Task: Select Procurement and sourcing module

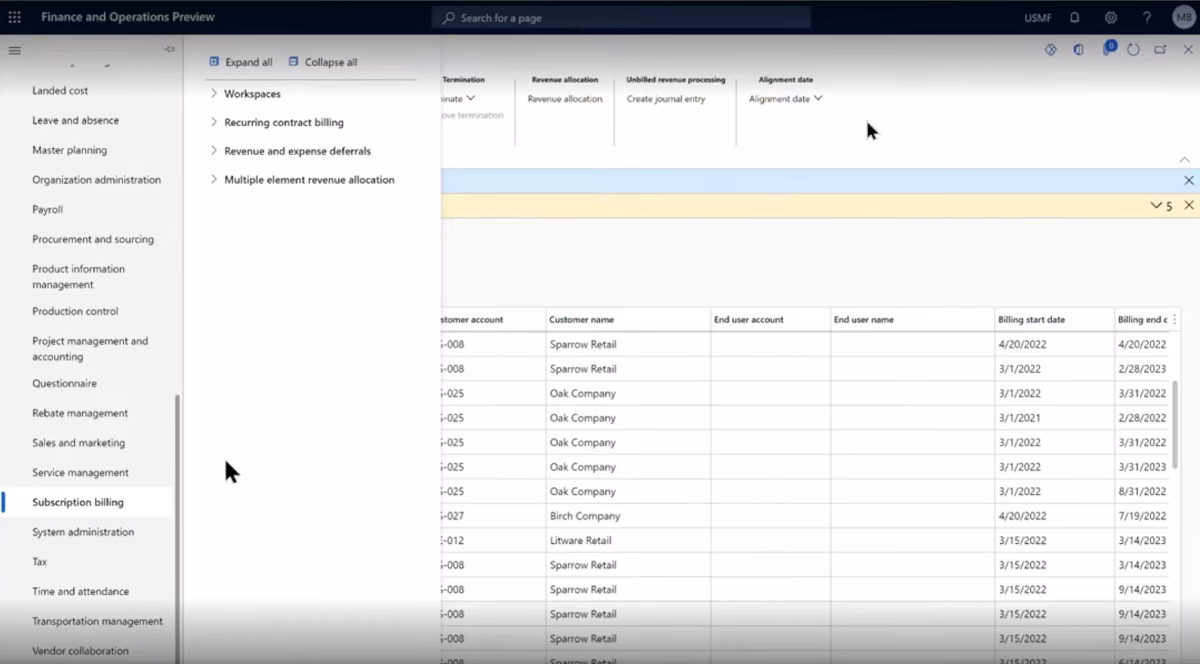Action: tap(93, 239)
